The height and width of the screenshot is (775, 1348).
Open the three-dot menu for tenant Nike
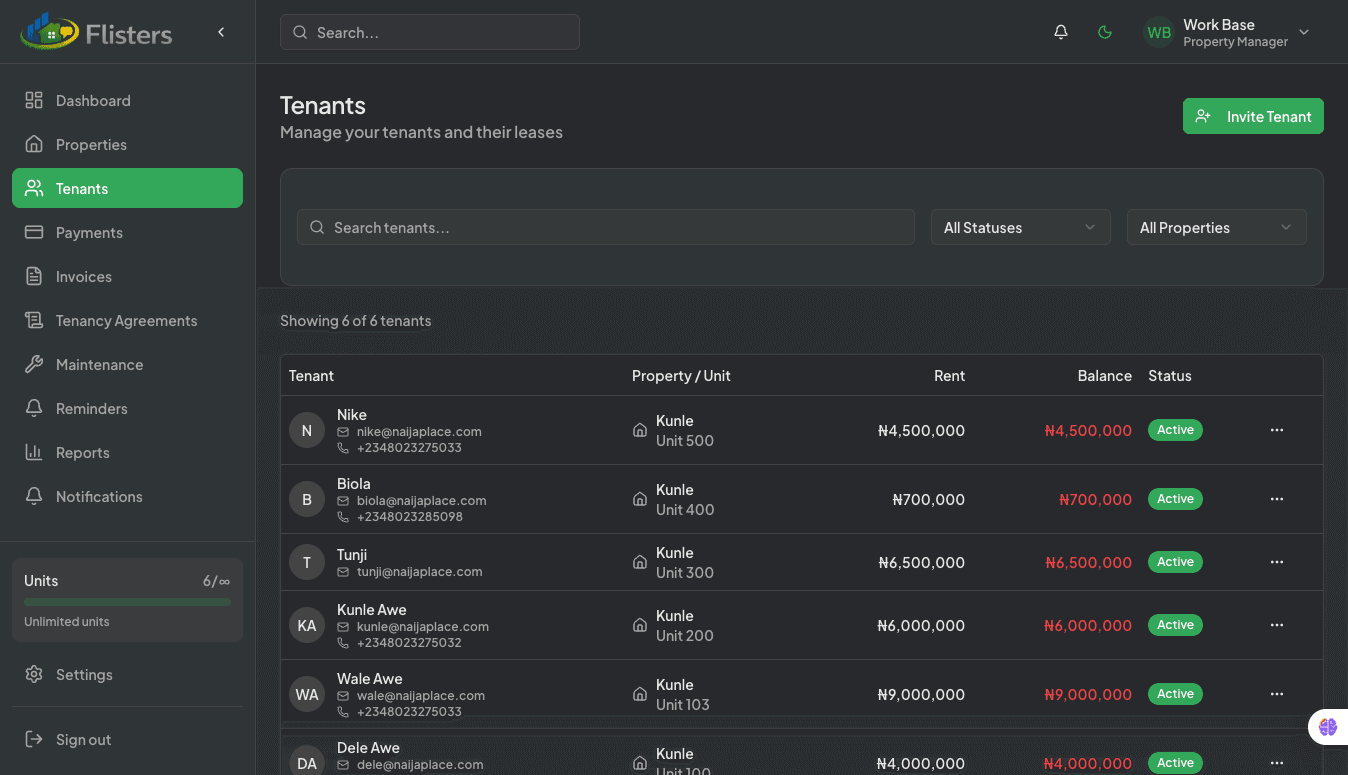pos(1276,430)
